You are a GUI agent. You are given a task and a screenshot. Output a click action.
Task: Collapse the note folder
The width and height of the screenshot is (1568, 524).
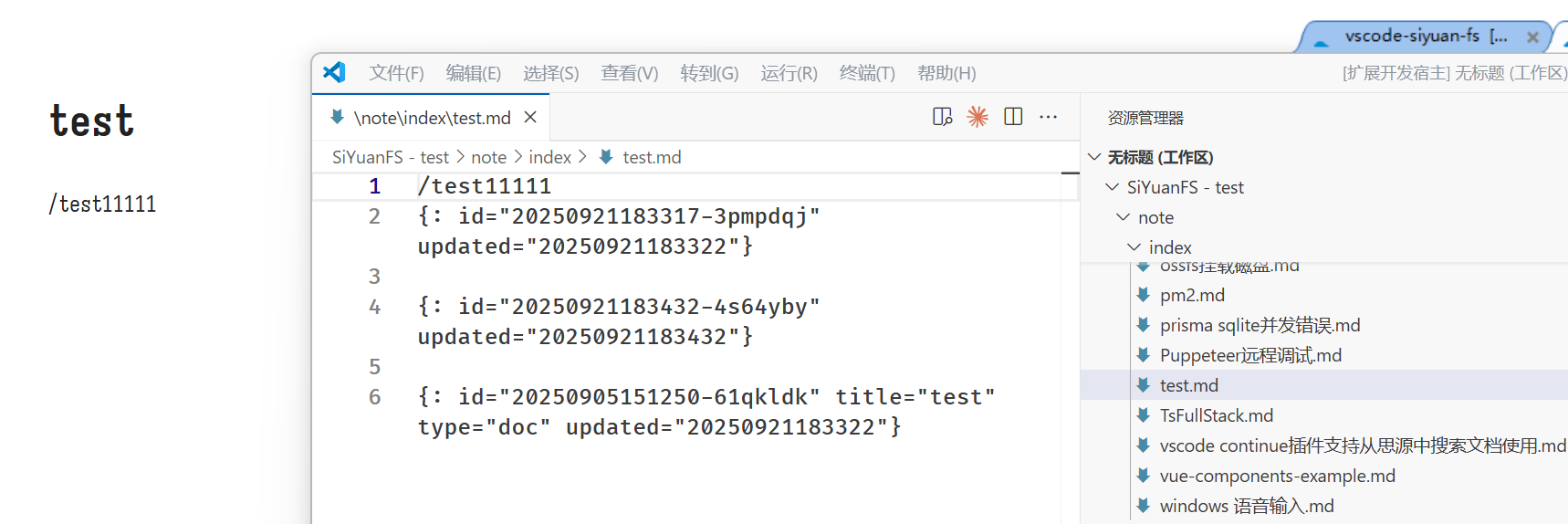click(x=1123, y=217)
